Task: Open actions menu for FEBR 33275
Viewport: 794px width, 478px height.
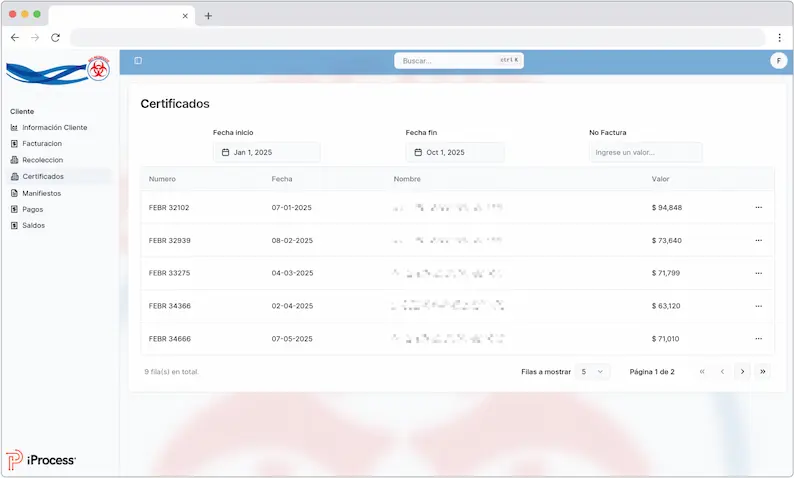Action: (758, 273)
